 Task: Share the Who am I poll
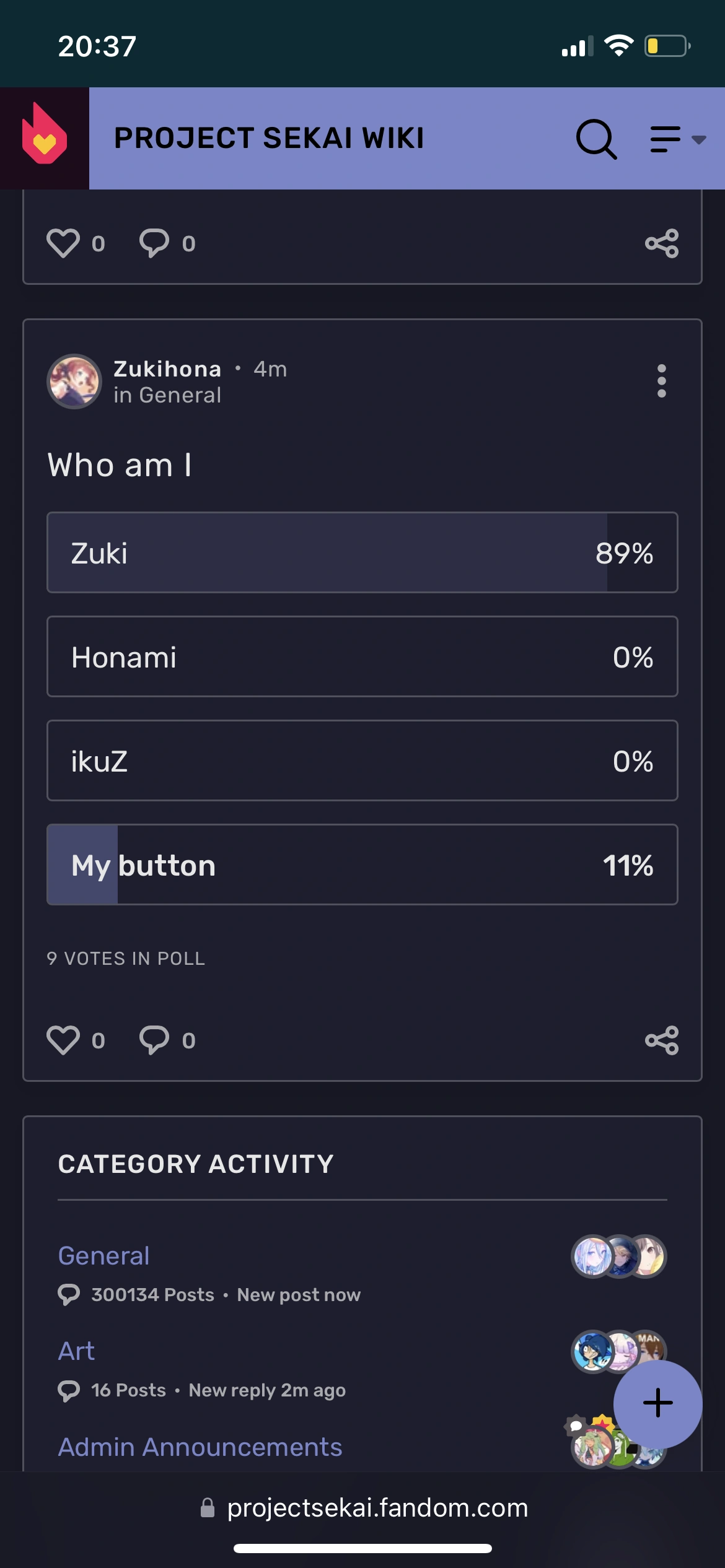pos(662,1040)
